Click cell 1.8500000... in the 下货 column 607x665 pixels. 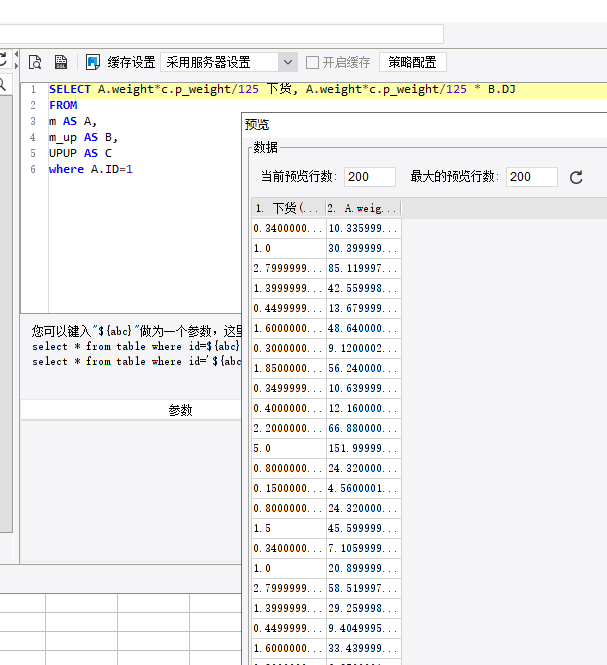click(288, 368)
